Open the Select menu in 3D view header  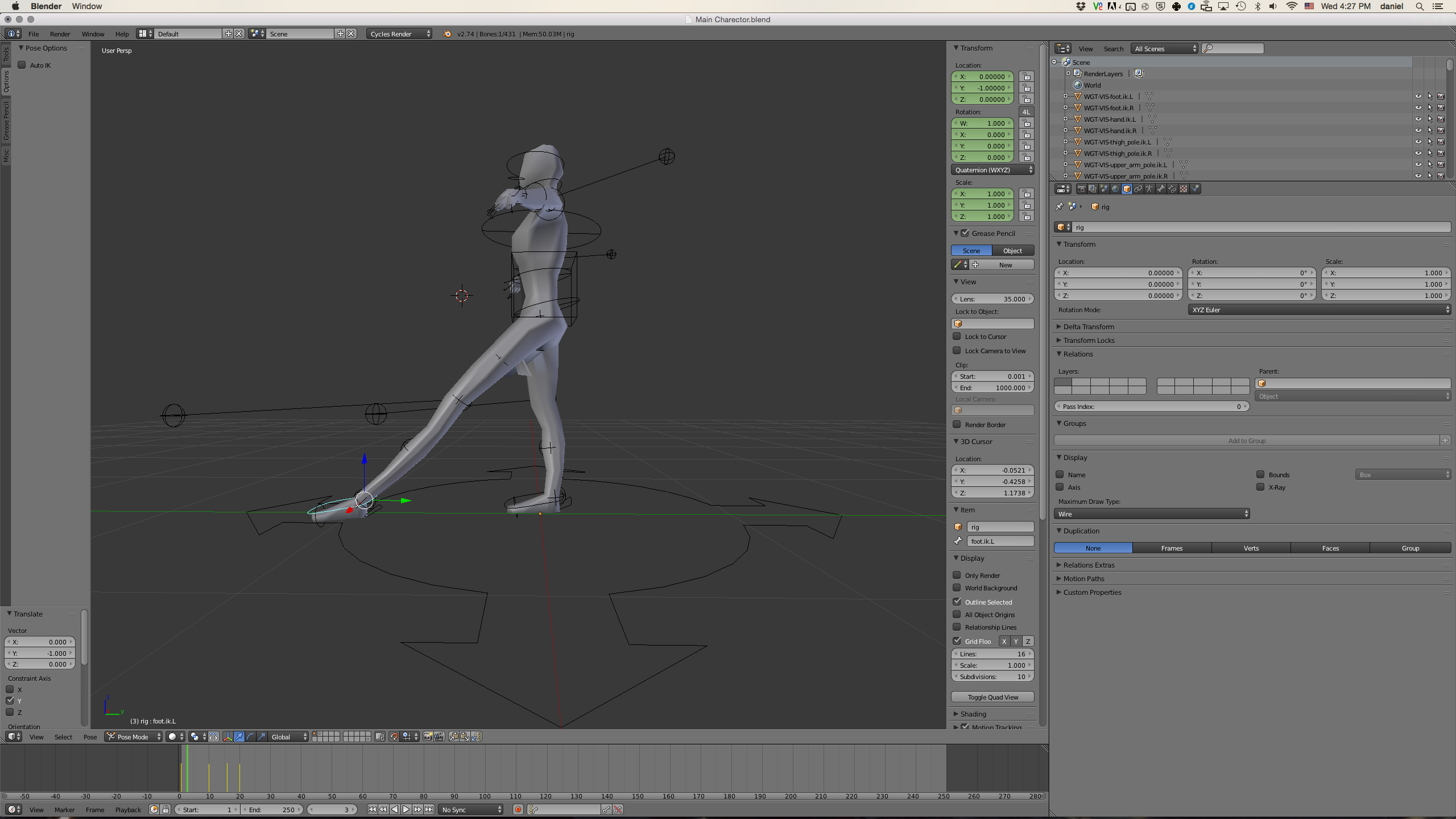click(63, 737)
